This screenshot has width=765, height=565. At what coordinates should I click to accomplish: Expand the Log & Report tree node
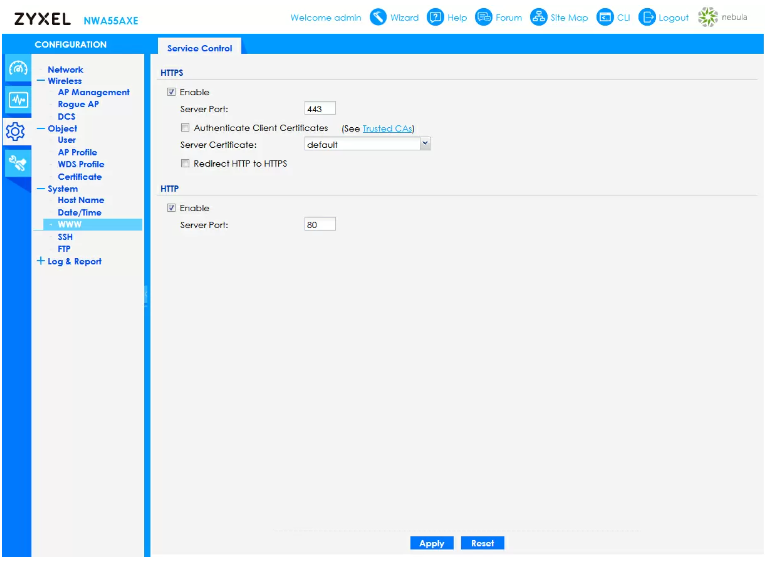click(41, 261)
